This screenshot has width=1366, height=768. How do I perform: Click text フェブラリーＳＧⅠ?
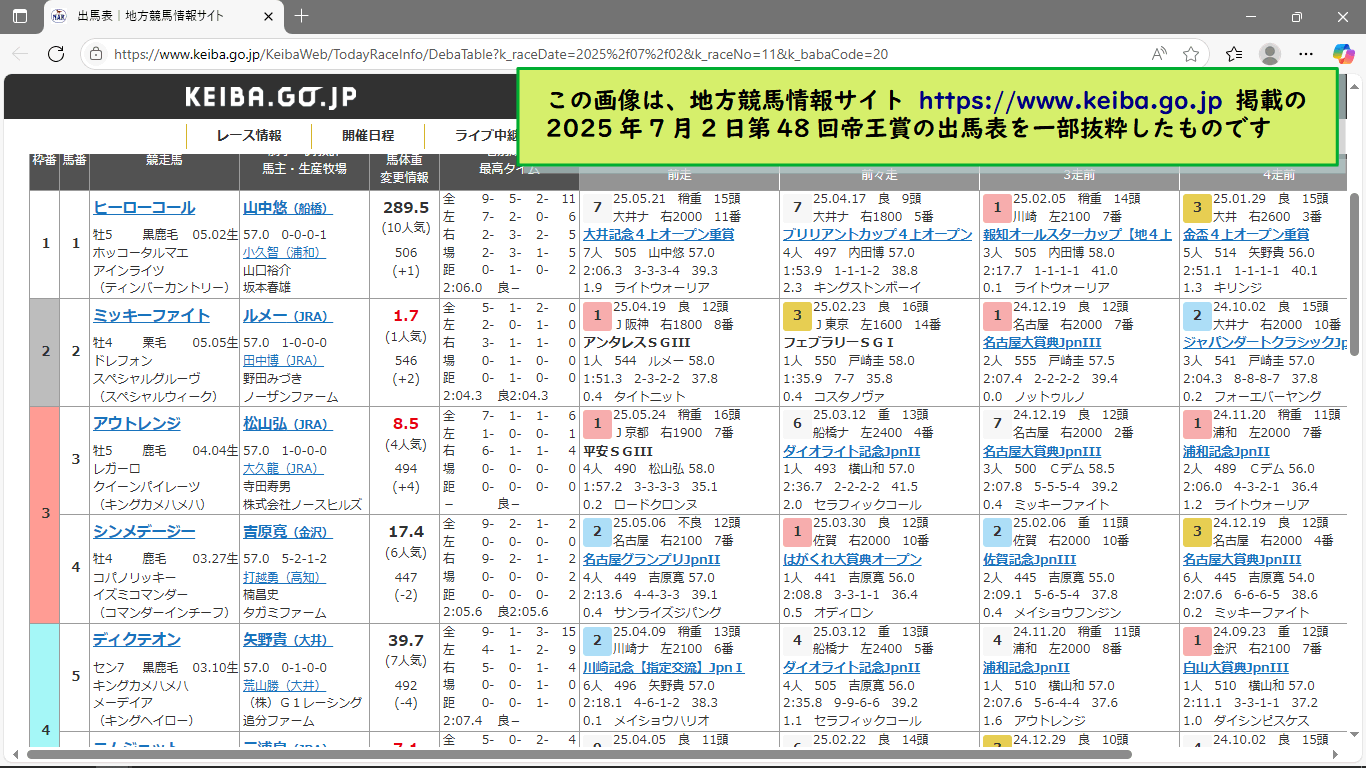pos(838,343)
